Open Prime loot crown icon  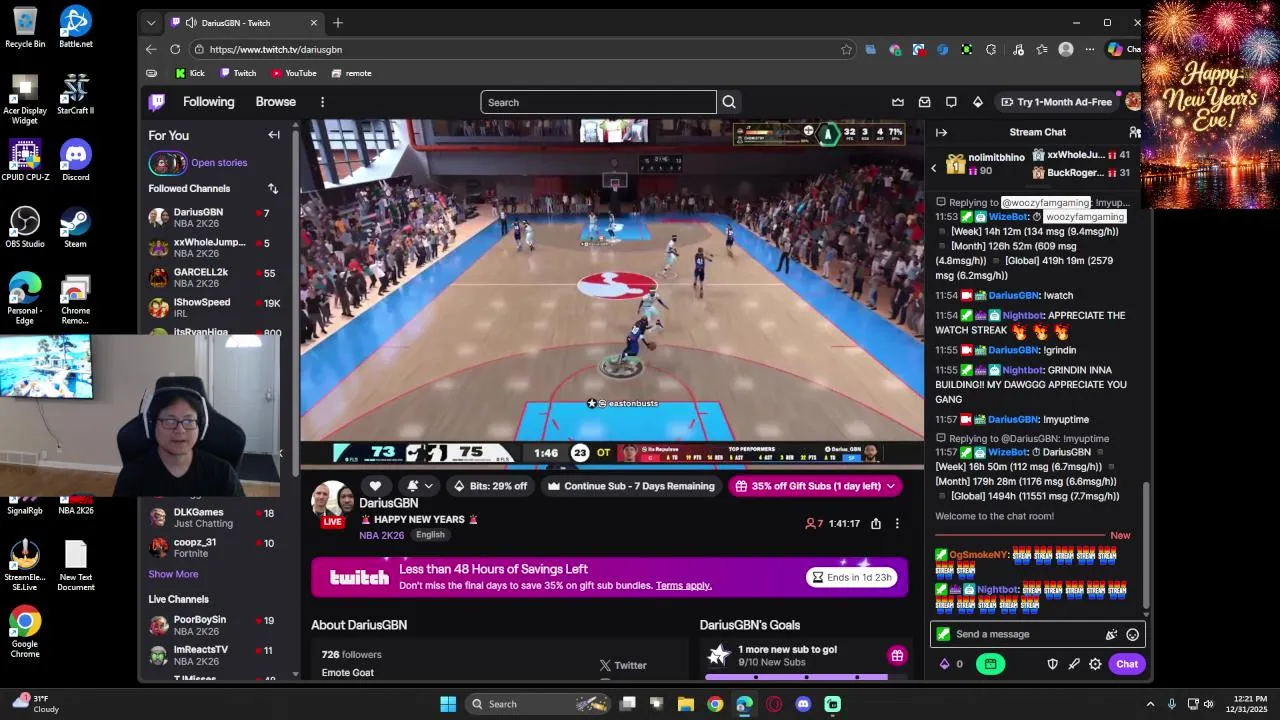pos(898,102)
